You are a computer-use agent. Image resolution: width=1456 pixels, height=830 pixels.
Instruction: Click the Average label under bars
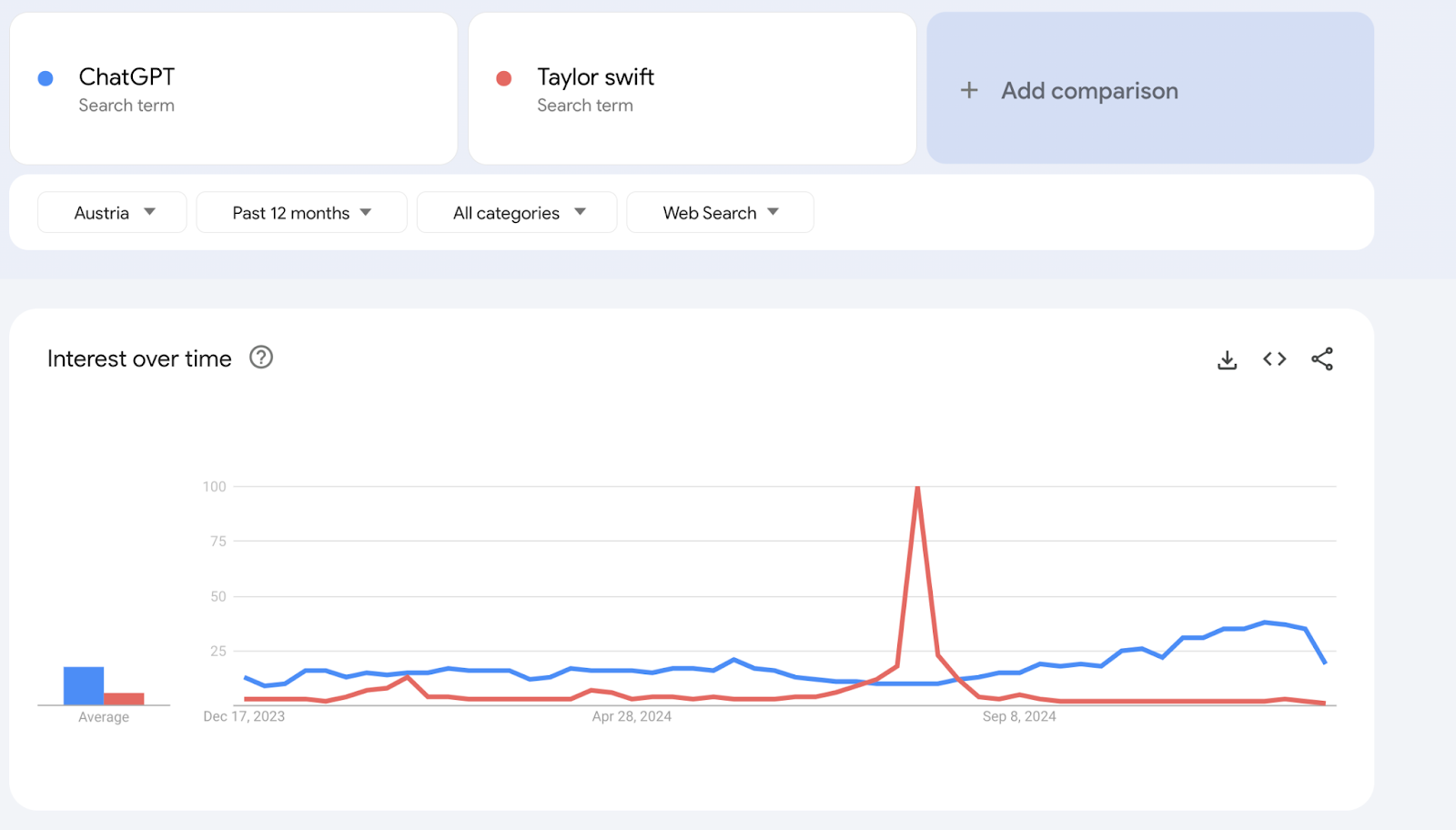point(104,717)
